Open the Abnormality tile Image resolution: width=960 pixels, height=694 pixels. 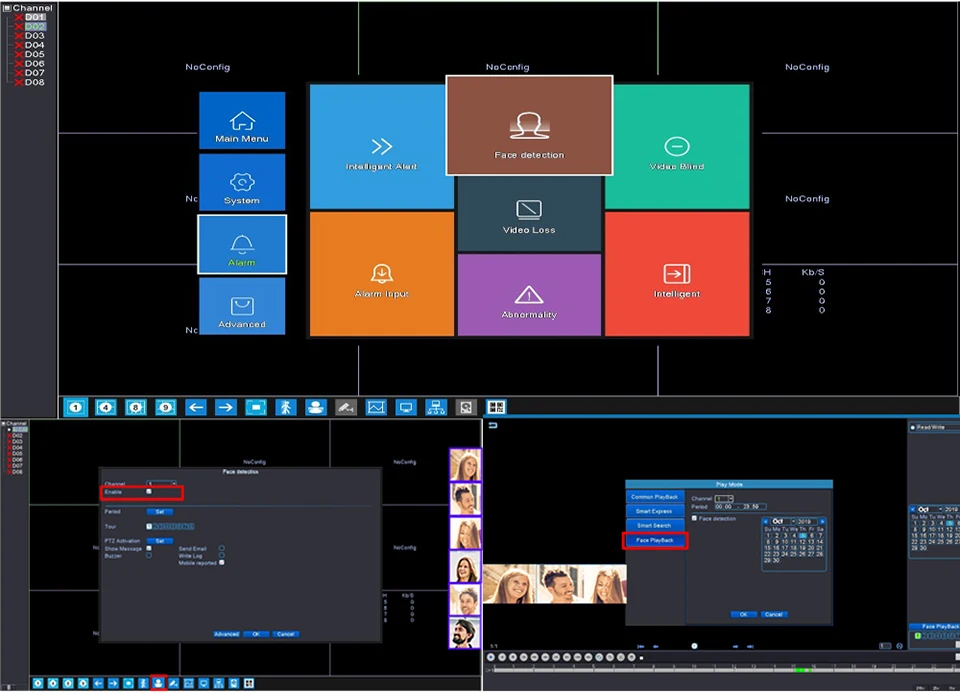[x=529, y=295]
